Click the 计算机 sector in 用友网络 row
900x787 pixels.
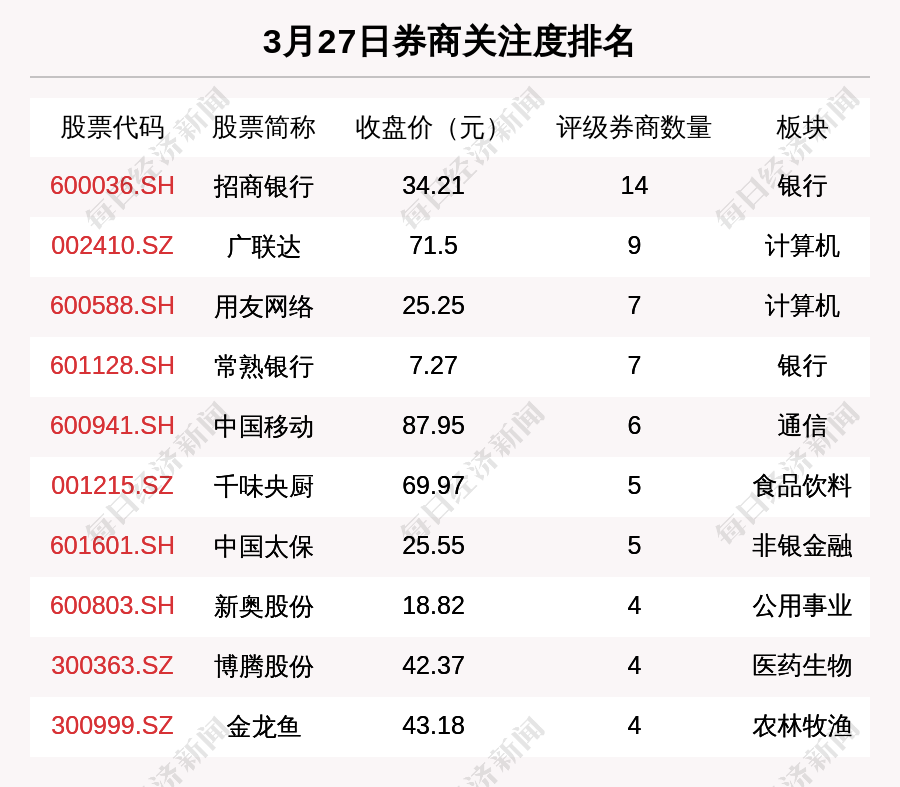pos(802,306)
